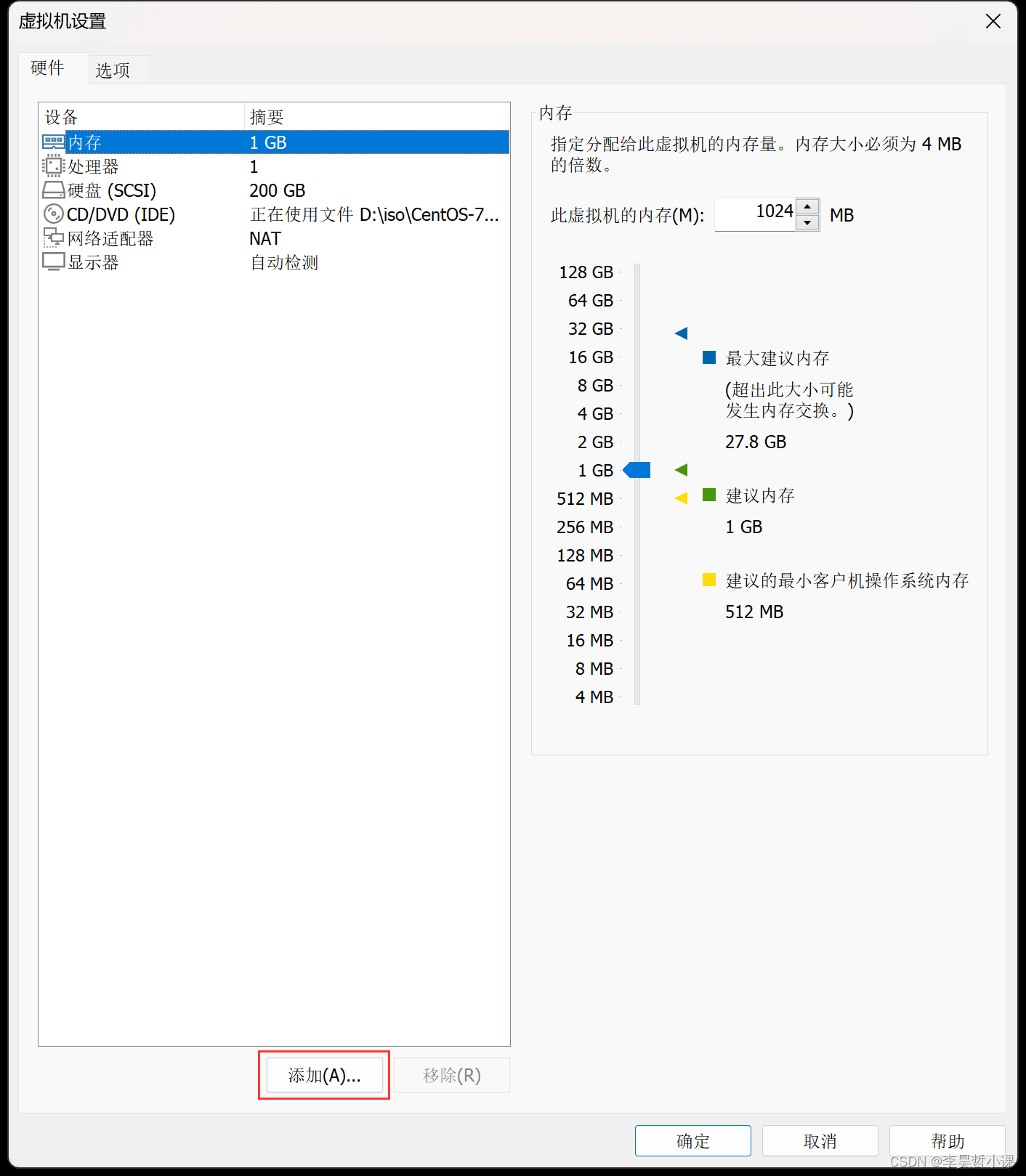Click the green recommended memory arrow marker
Image resolution: width=1026 pixels, height=1176 pixels.
point(681,470)
